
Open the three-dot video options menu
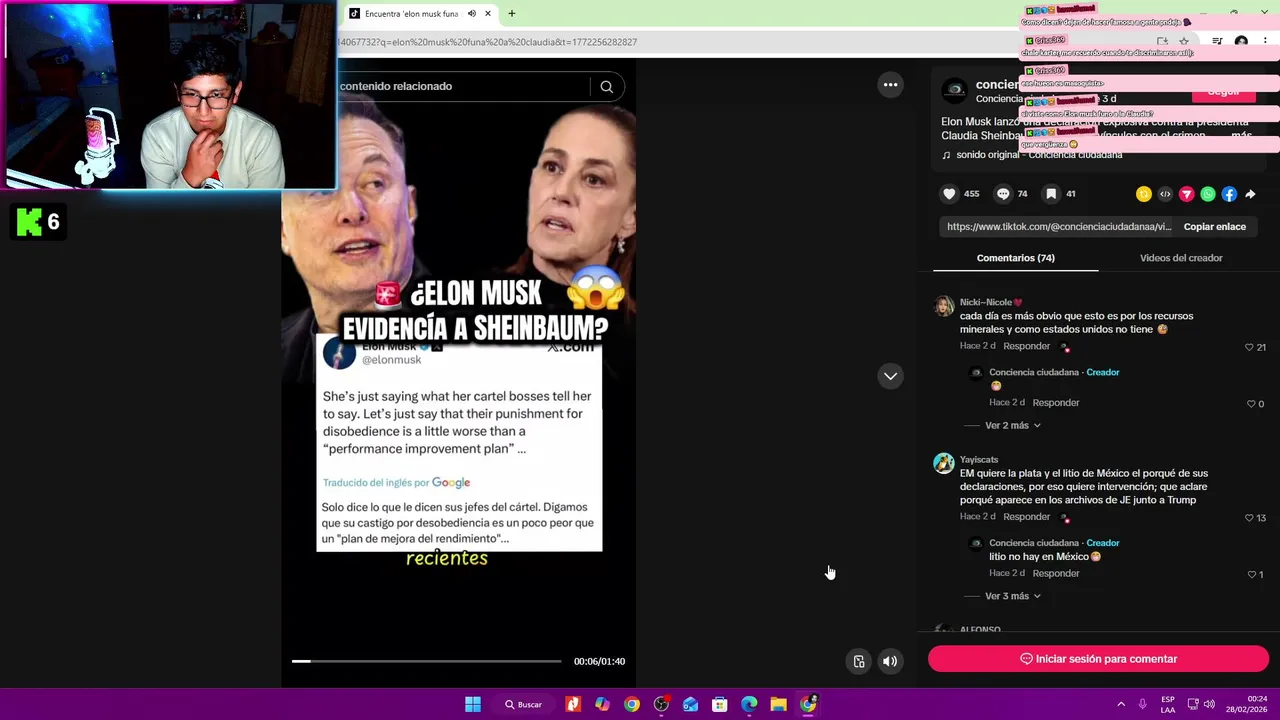pyautogui.click(x=890, y=85)
